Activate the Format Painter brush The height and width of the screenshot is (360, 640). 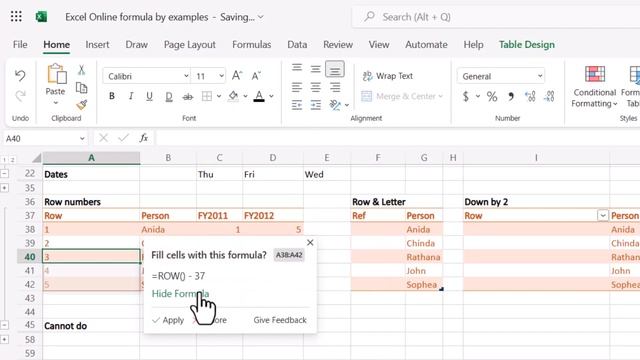pyautogui.click(x=81, y=105)
